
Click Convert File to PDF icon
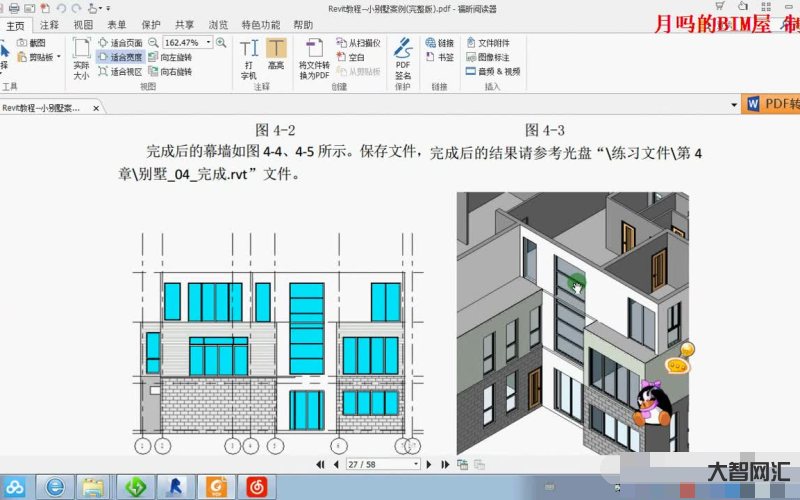pyautogui.click(x=314, y=58)
